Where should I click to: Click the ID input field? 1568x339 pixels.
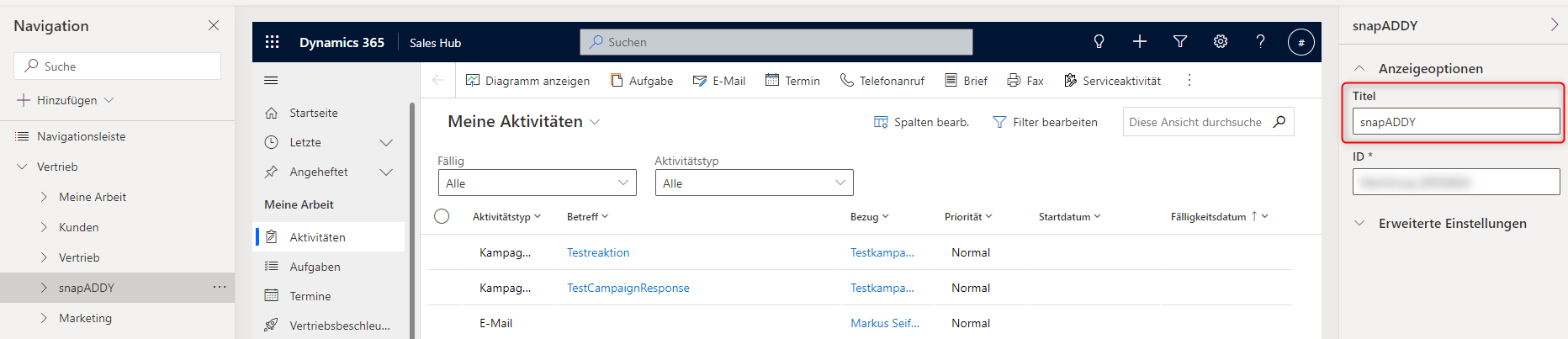click(1456, 182)
